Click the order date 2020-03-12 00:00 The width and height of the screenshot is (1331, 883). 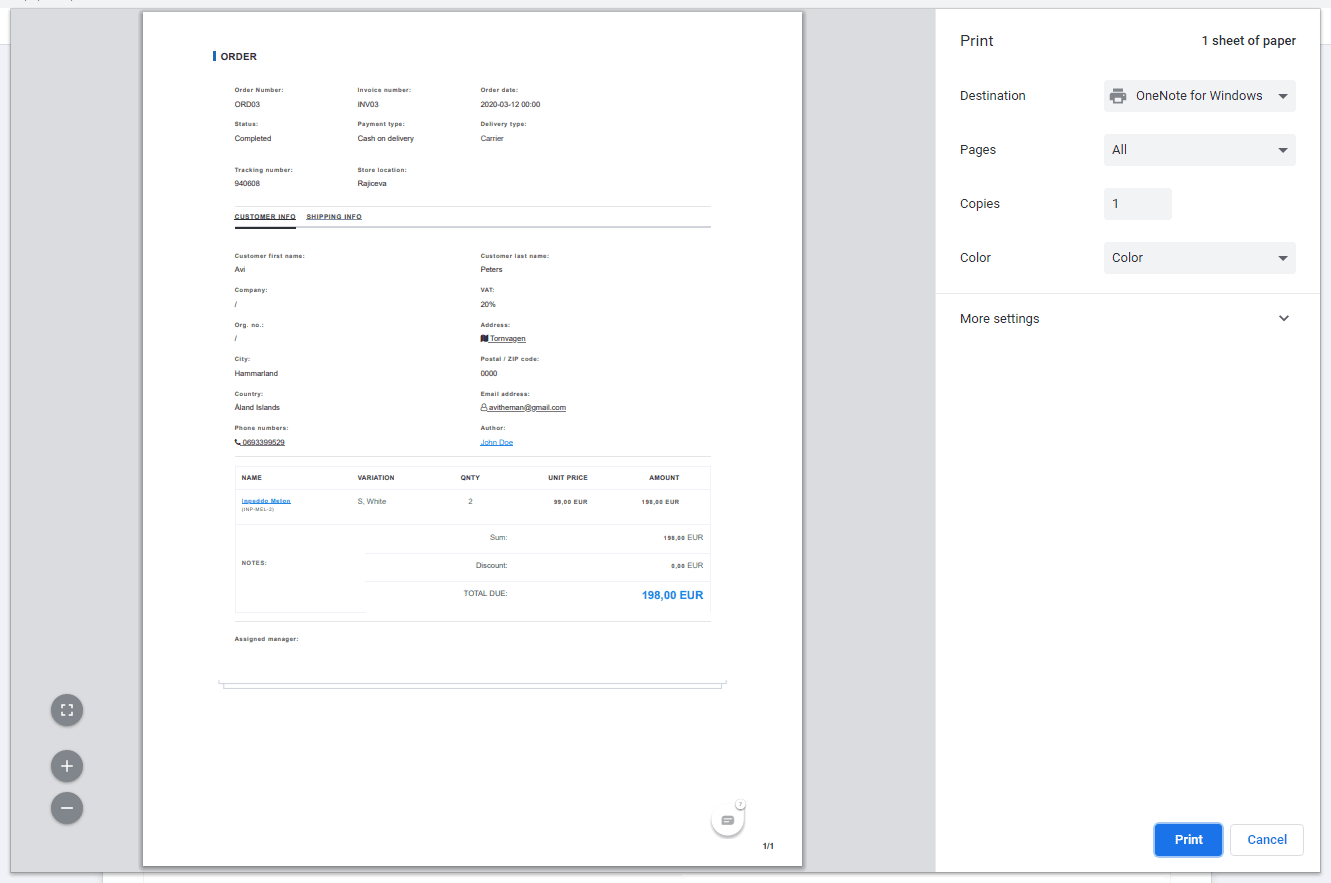[x=510, y=104]
